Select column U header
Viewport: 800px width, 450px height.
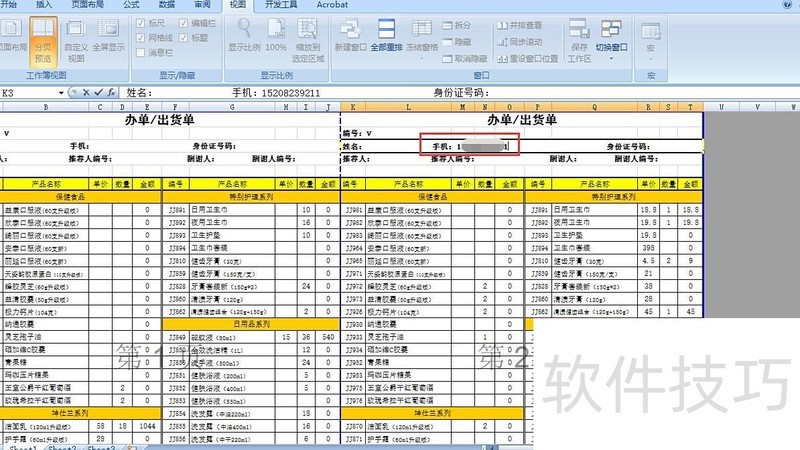721,107
